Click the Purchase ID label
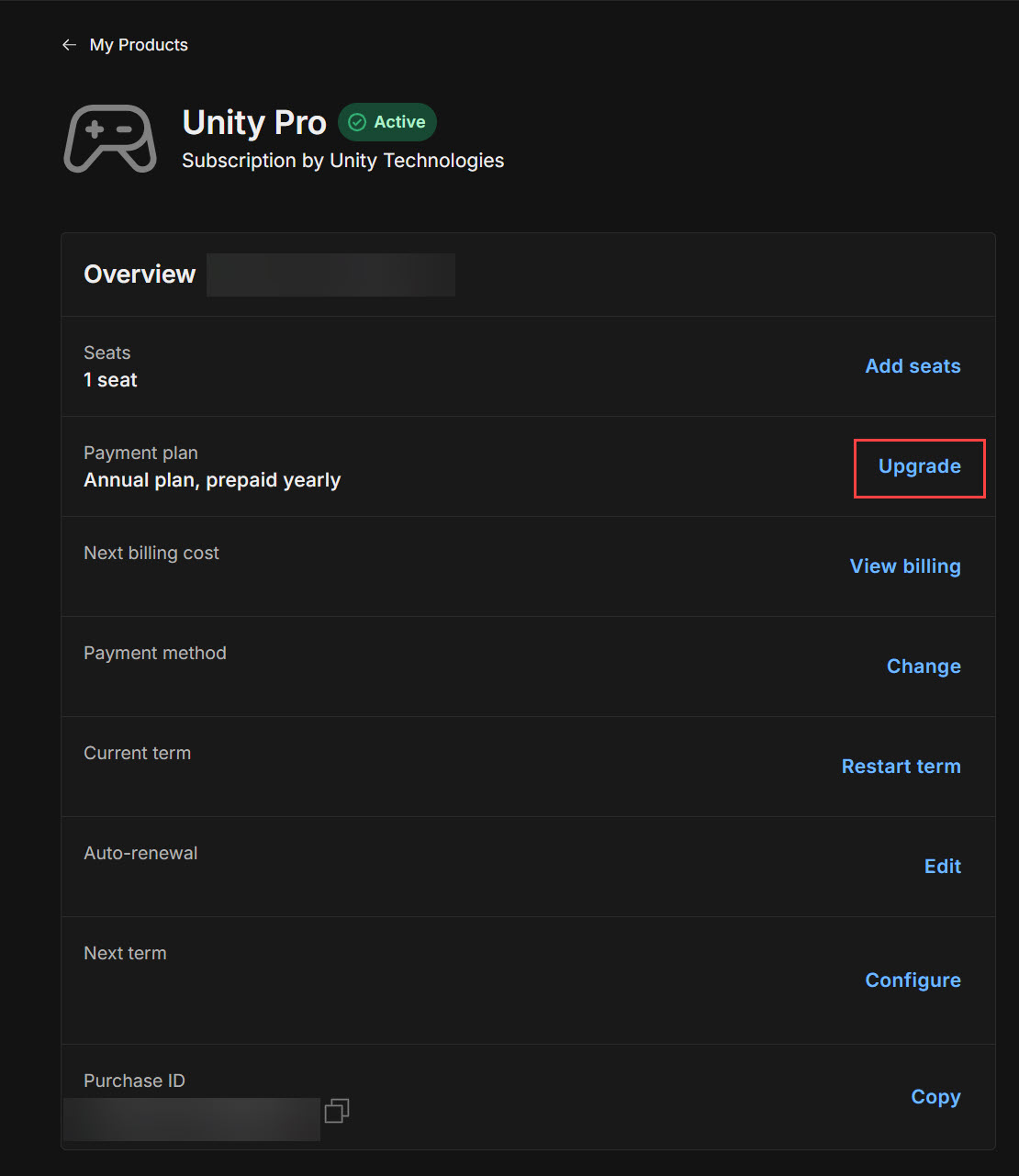 [134, 1081]
